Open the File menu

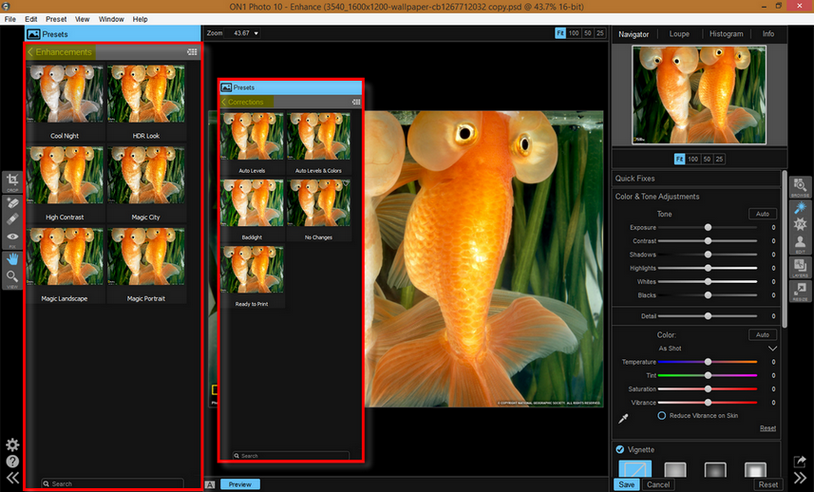[10, 19]
